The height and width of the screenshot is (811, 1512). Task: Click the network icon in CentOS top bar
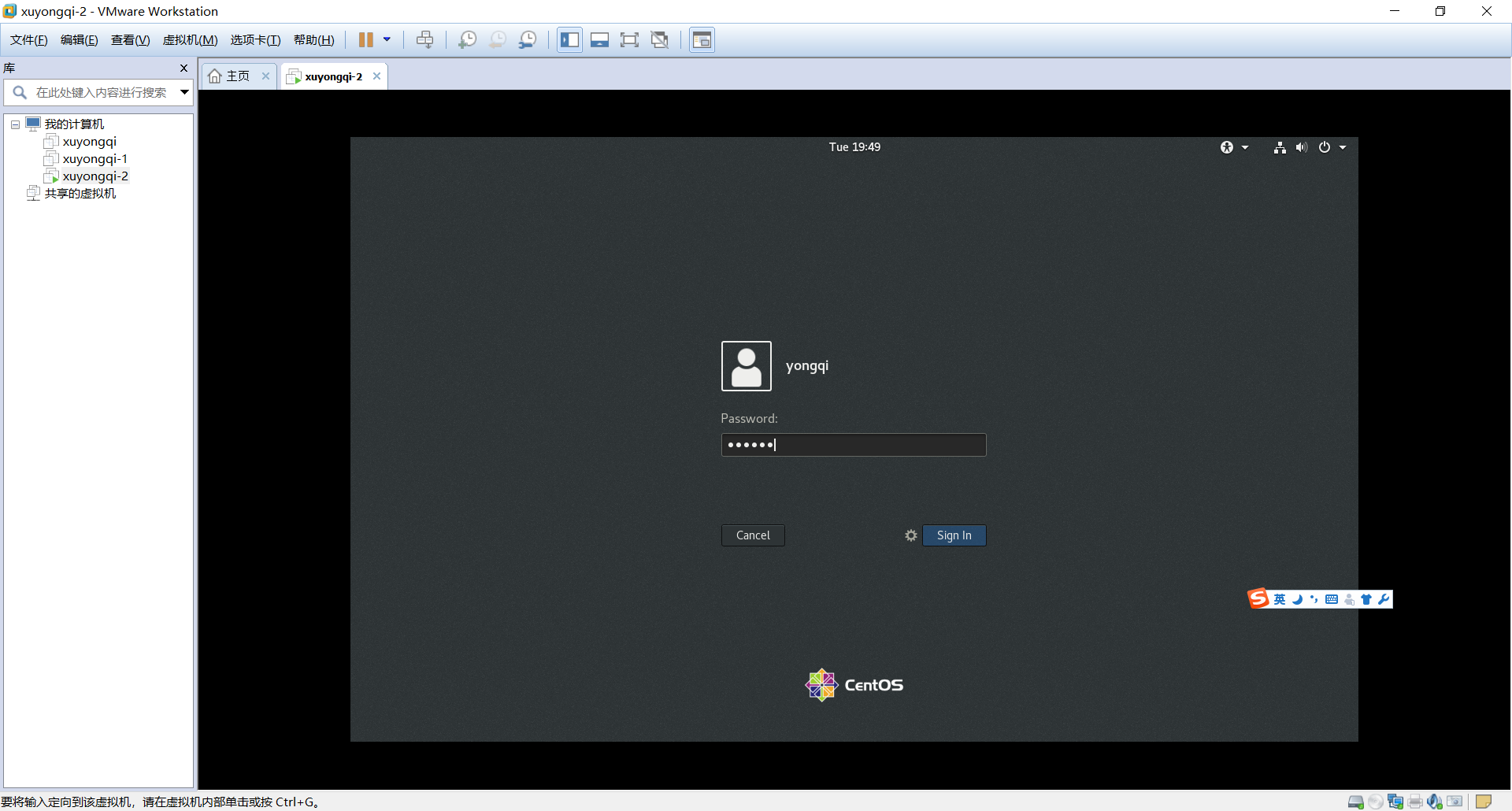[x=1280, y=147]
